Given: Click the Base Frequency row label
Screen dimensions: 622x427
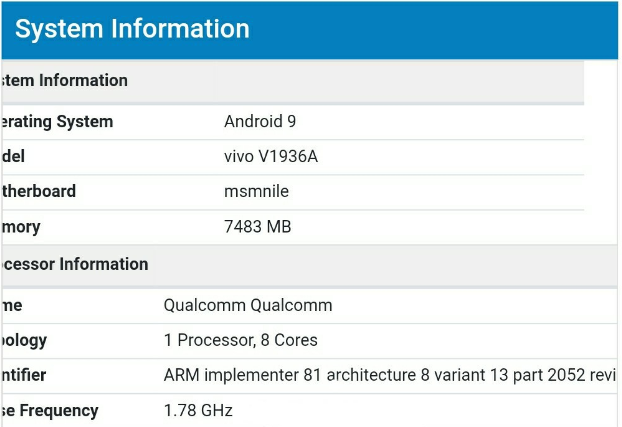Looking at the screenshot, I should point(50,411).
